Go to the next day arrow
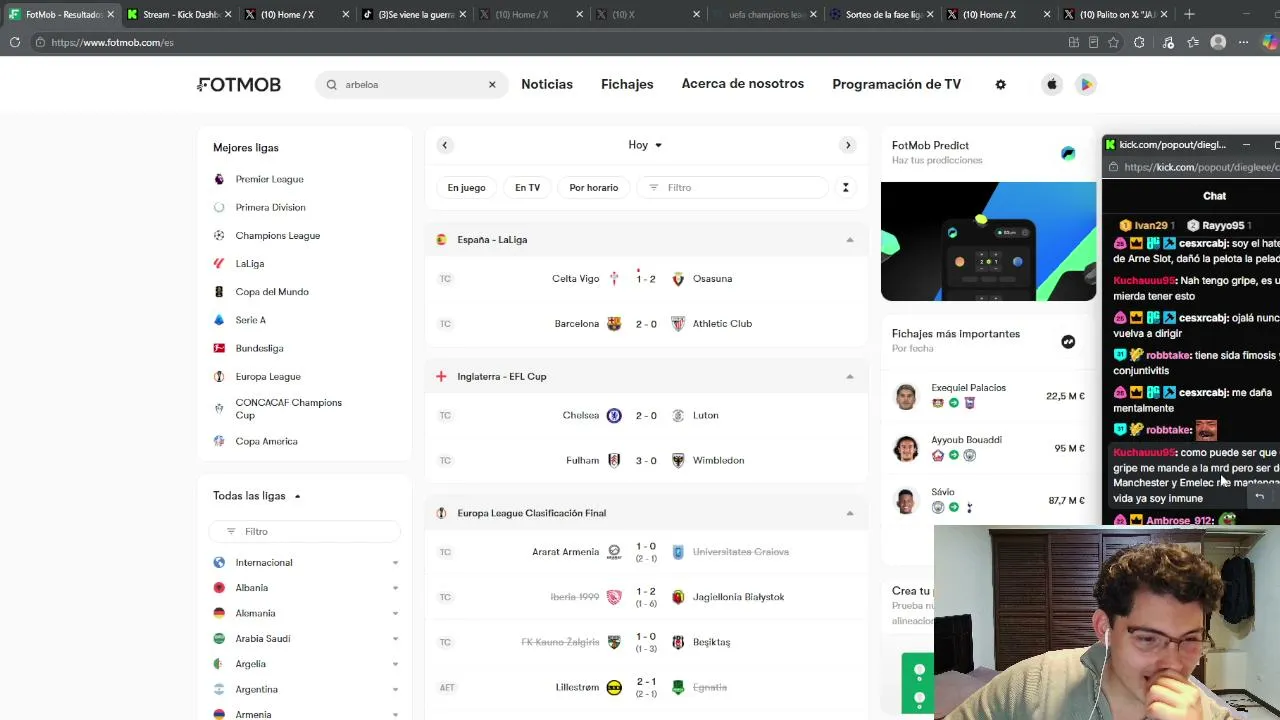 848,145
